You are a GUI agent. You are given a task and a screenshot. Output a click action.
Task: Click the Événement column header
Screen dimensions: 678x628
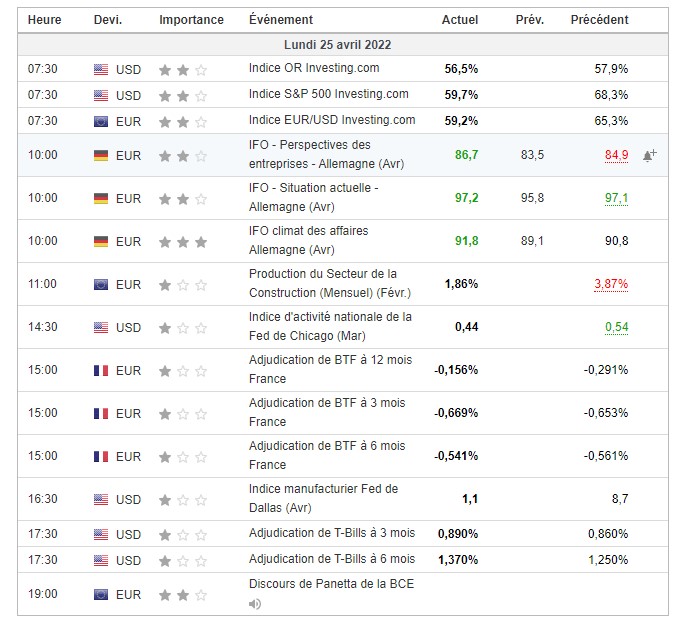point(281,20)
